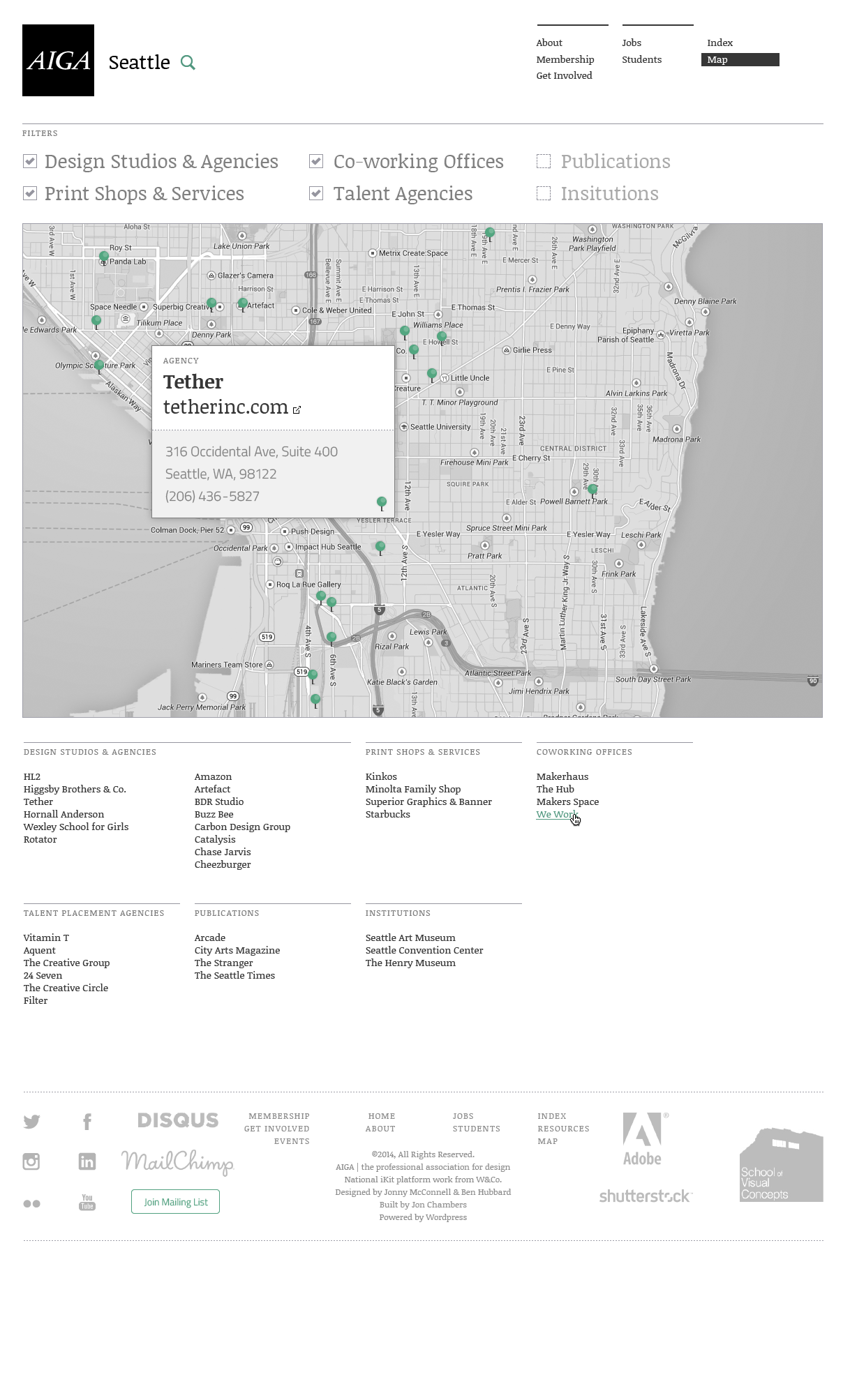Open The Stranger publication listing
The height and width of the screenshot is (1400, 850).
(x=223, y=963)
